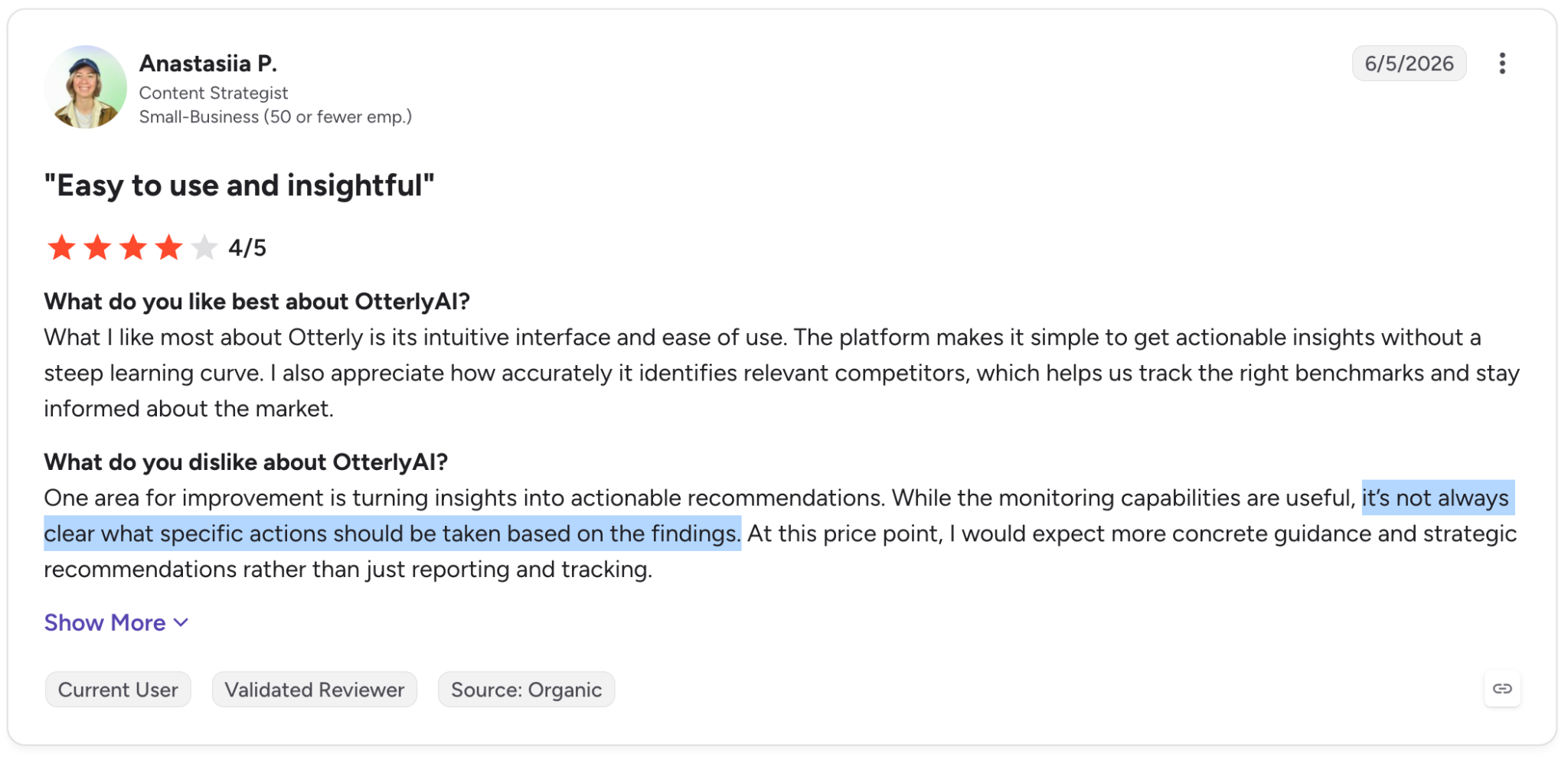The height and width of the screenshot is (757, 1568).
Task: Copy the review permalink using the link icon
Action: pos(1502,689)
